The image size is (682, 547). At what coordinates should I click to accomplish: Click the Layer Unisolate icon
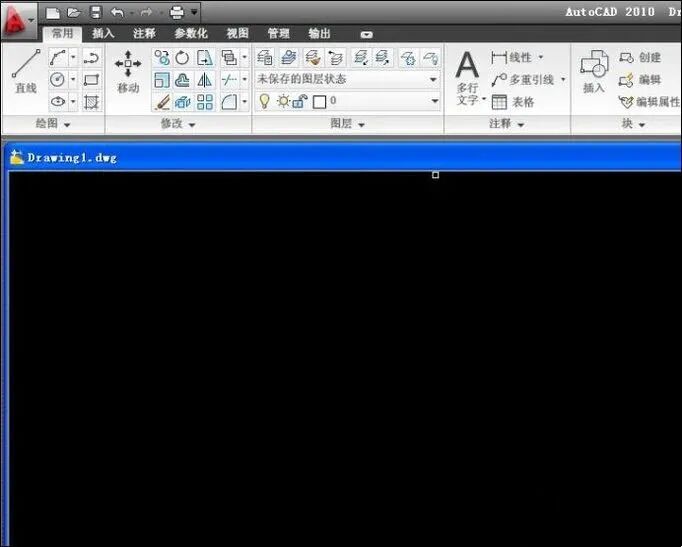coord(383,57)
